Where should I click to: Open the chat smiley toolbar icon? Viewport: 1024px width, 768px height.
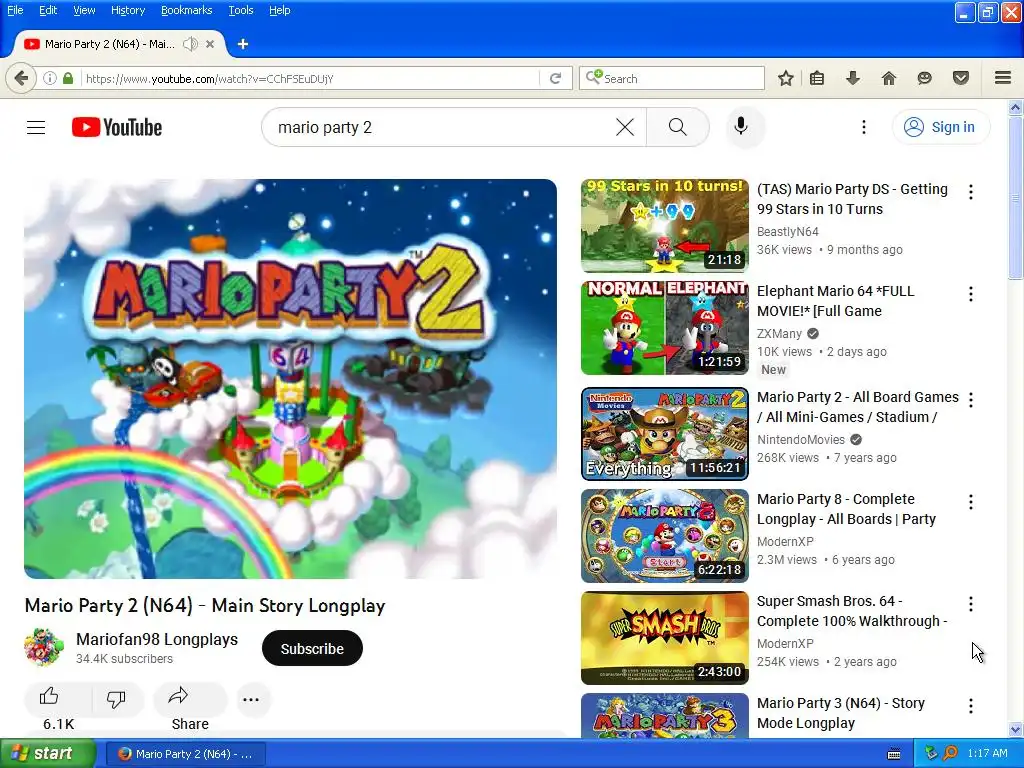[924, 78]
